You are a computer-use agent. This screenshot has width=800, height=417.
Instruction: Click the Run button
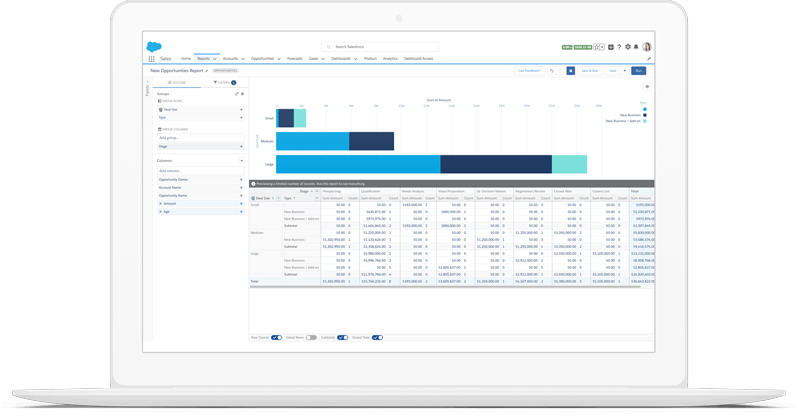click(638, 71)
